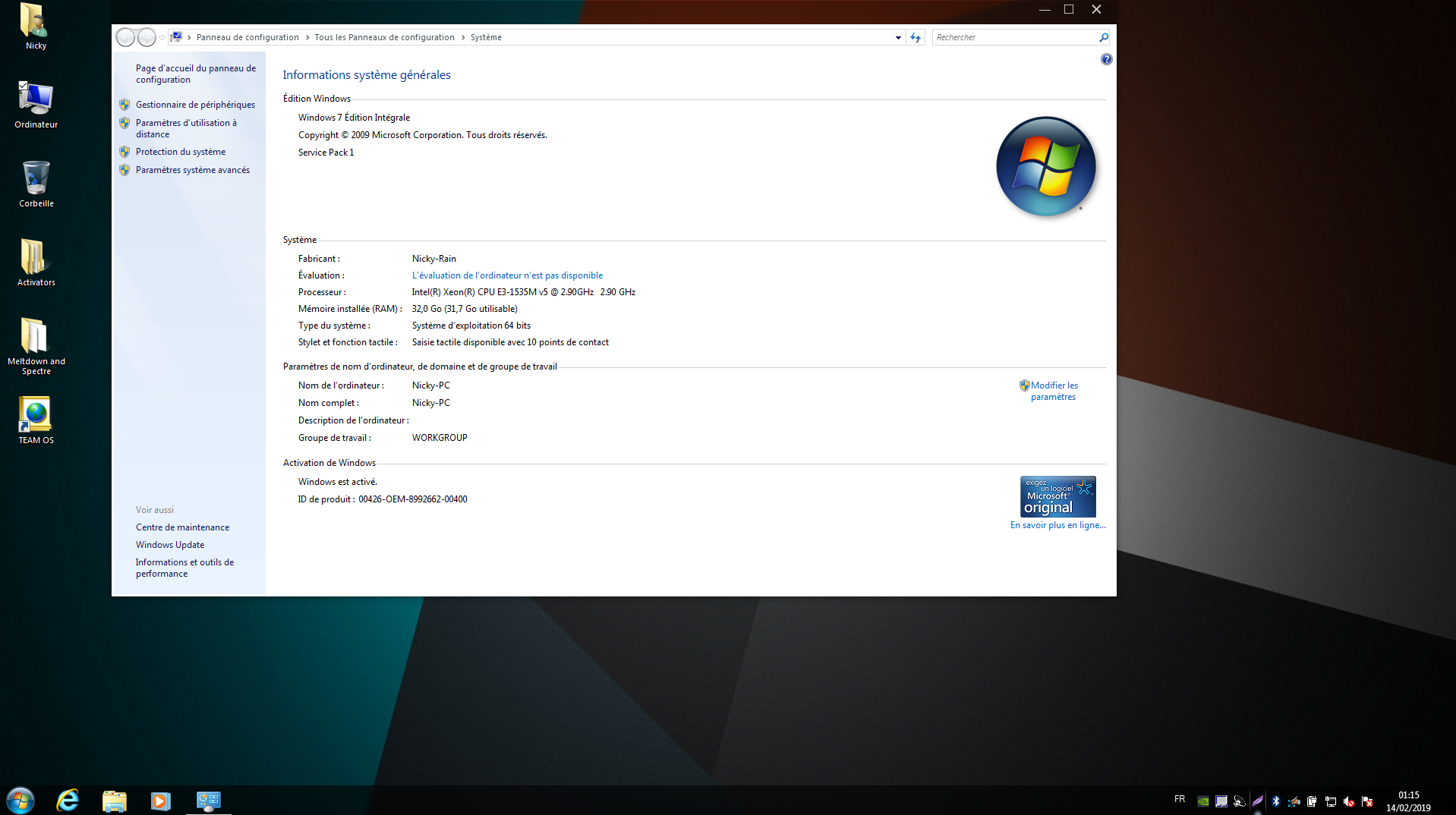This screenshot has width=1456, height=815.
Task: Click Protection du système in the sidebar
Action: pyautogui.click(x=181, y=152)
